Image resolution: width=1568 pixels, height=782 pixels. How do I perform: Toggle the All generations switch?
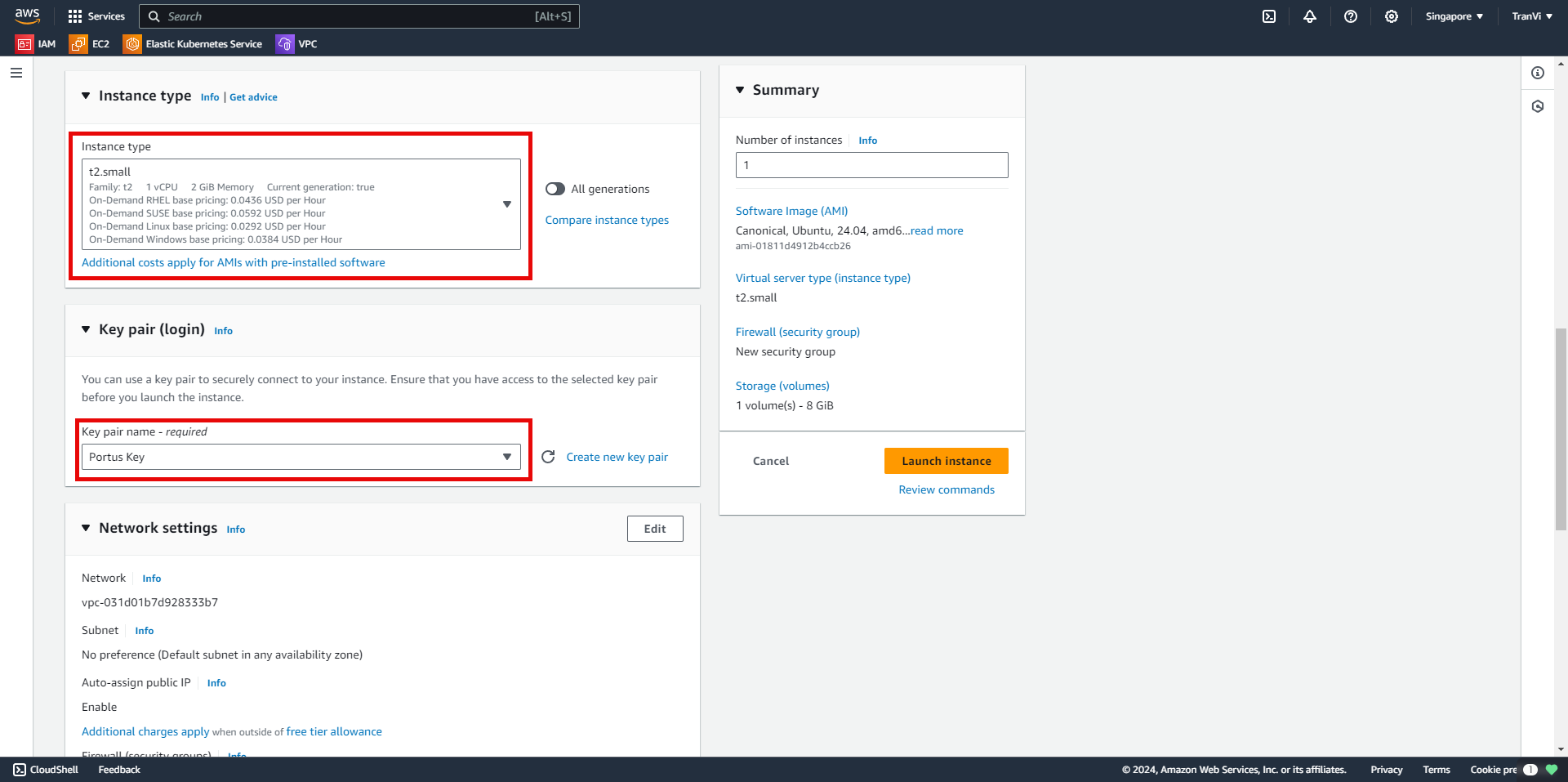tap(555, 189)
